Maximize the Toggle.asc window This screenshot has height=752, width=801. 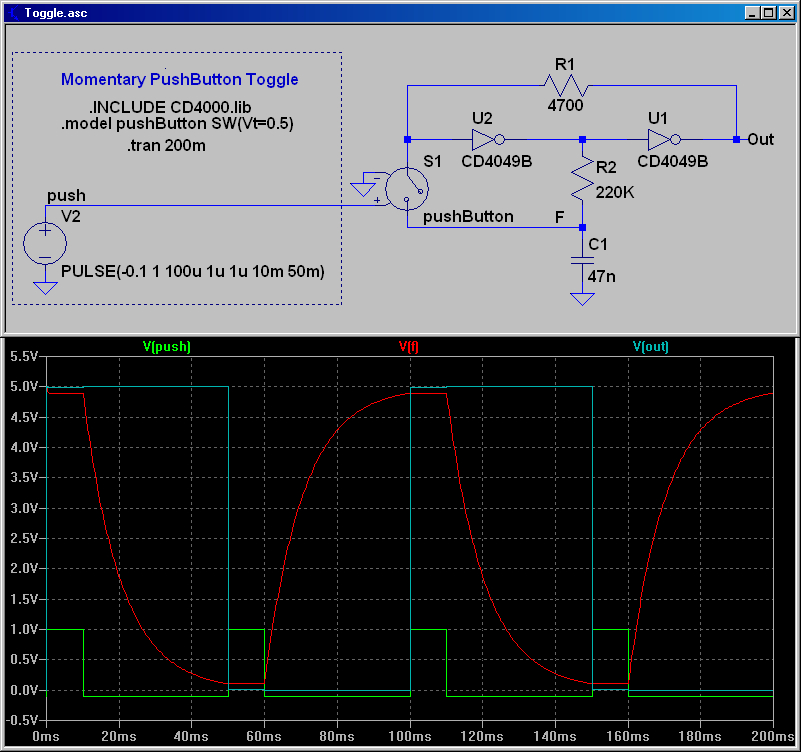pyautogui.click(x=768, y=13)
